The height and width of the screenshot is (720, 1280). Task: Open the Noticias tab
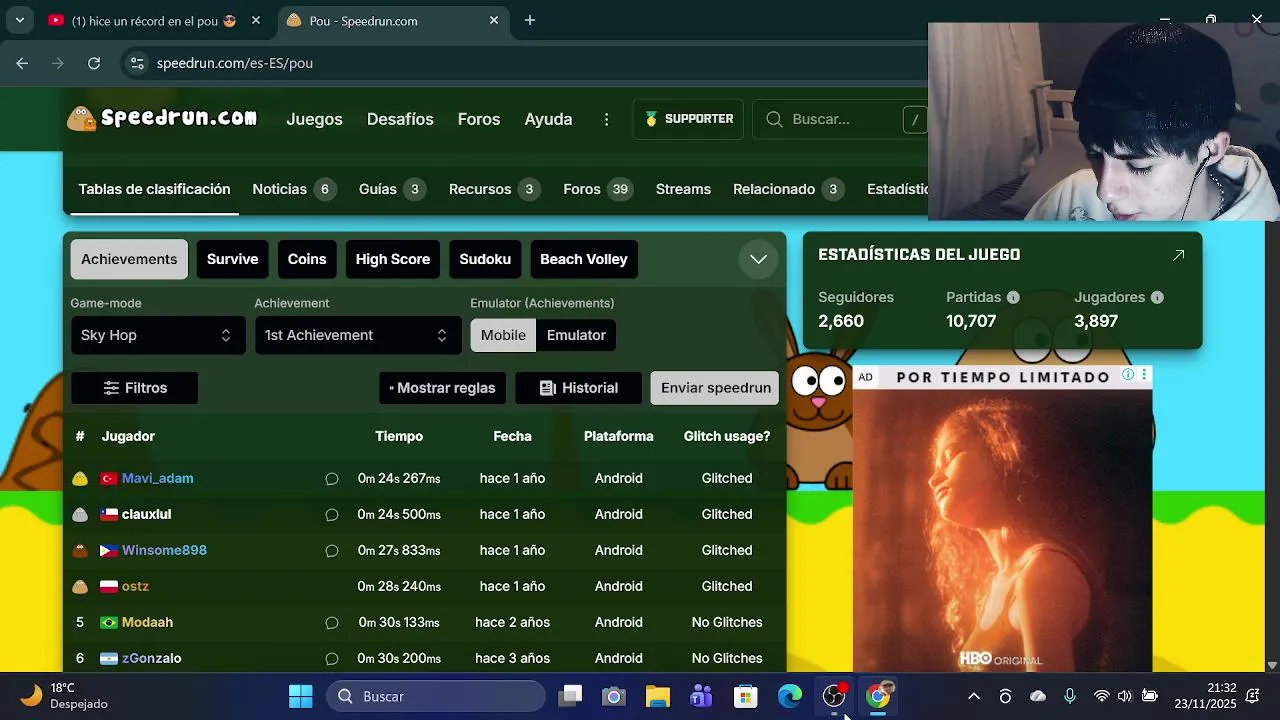point(294,189)
